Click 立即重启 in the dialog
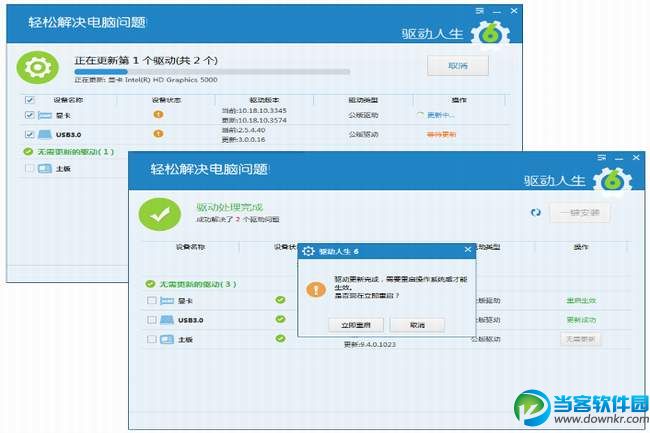Viewport: 650px width, 433px height. pyautogui.click(x=356, y=325)
